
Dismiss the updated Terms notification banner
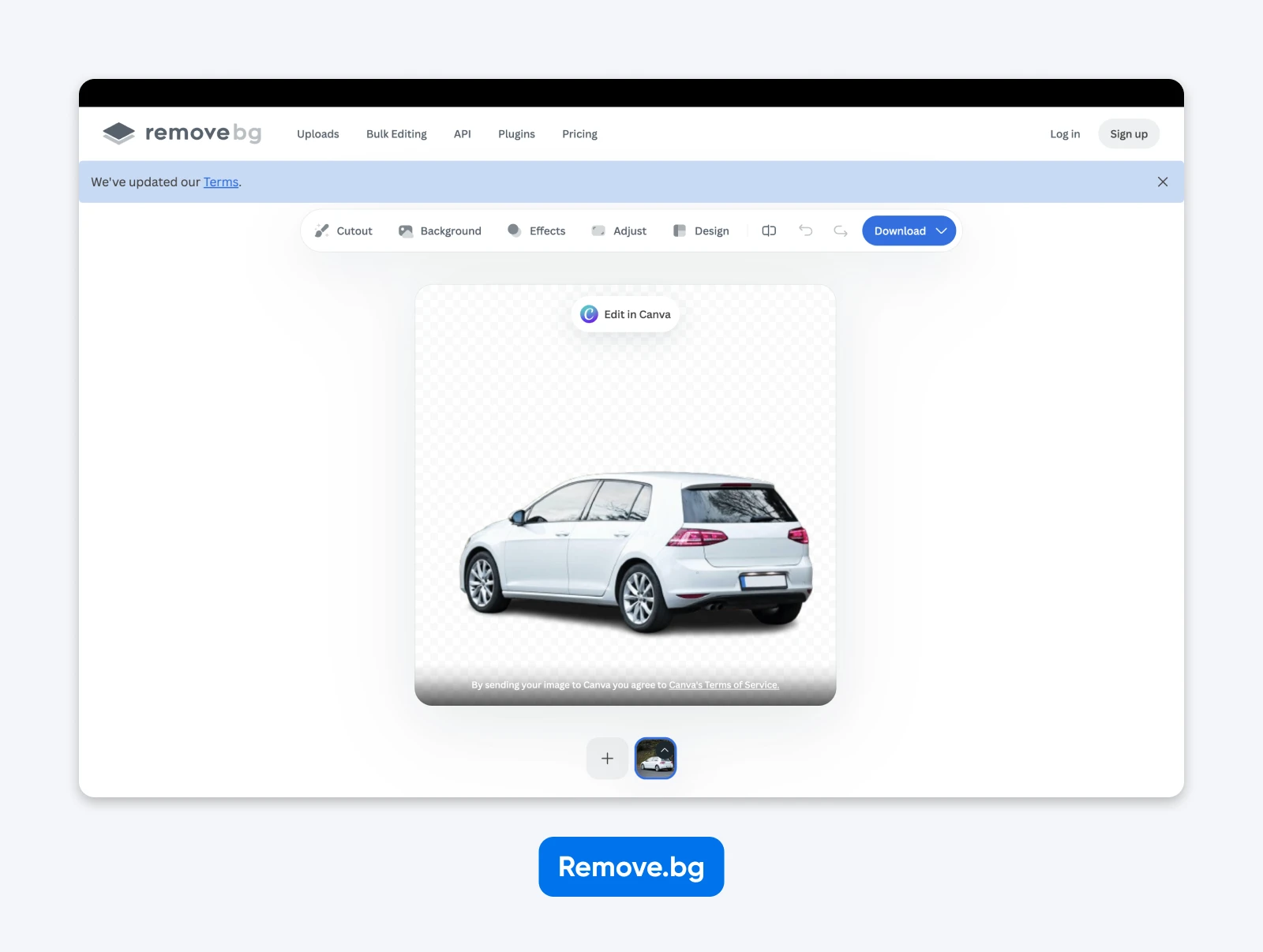[1163, 182]
